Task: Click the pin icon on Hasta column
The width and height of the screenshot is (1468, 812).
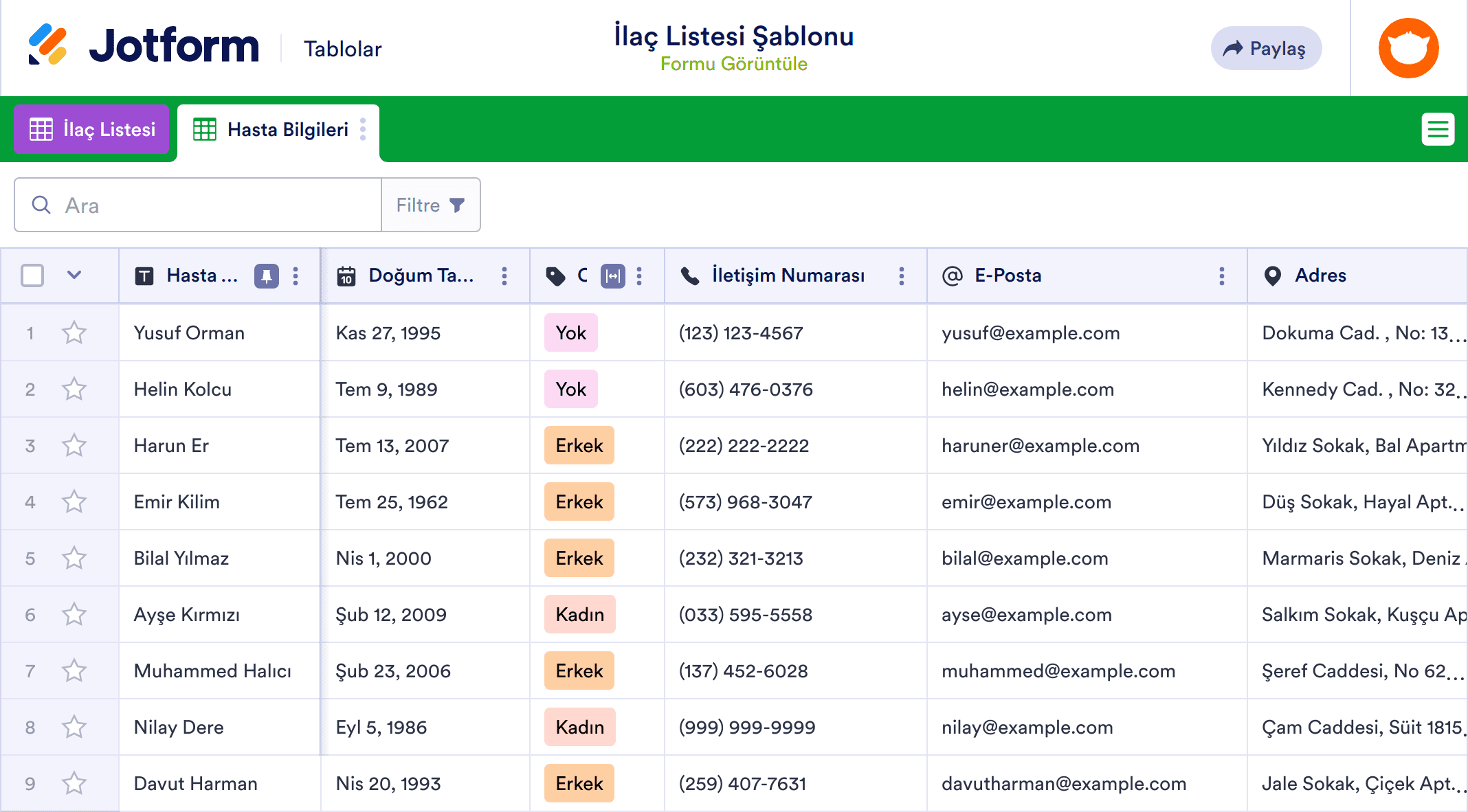Action: pos(267,276)
